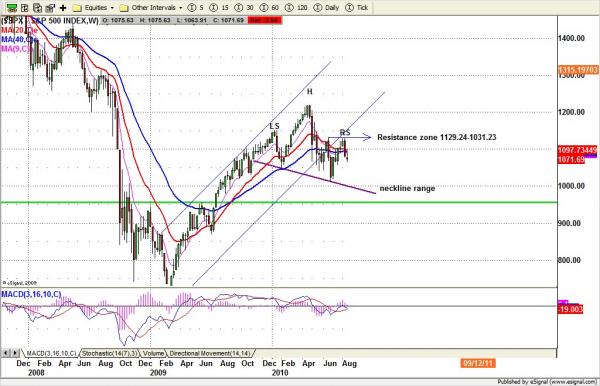Click the refresh page toolbar icon

coord(37,8)
